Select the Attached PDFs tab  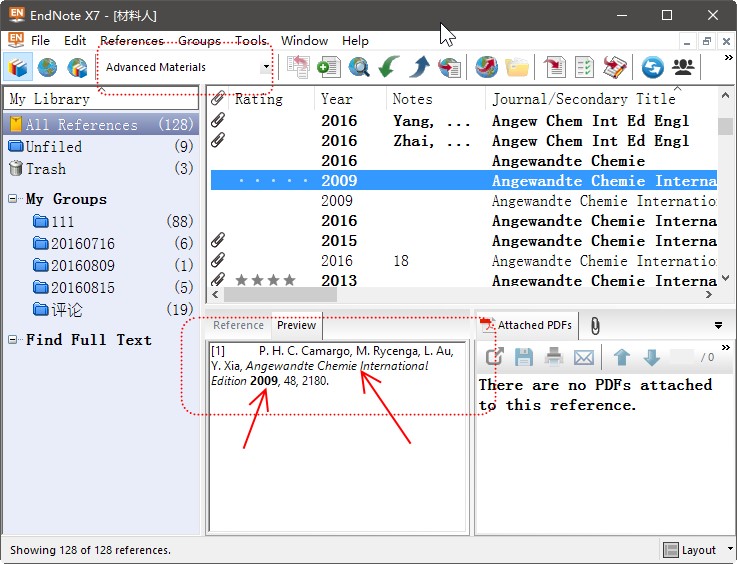pos(534,325)
